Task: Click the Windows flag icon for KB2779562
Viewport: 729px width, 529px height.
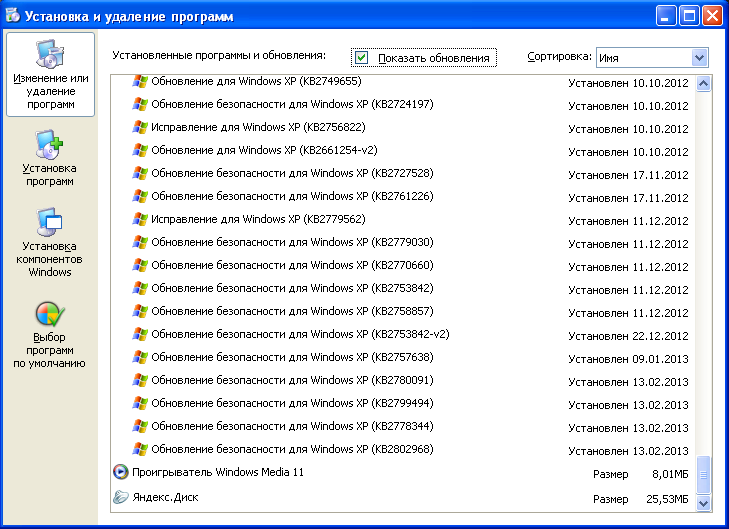Action: (x=140, y=219)
